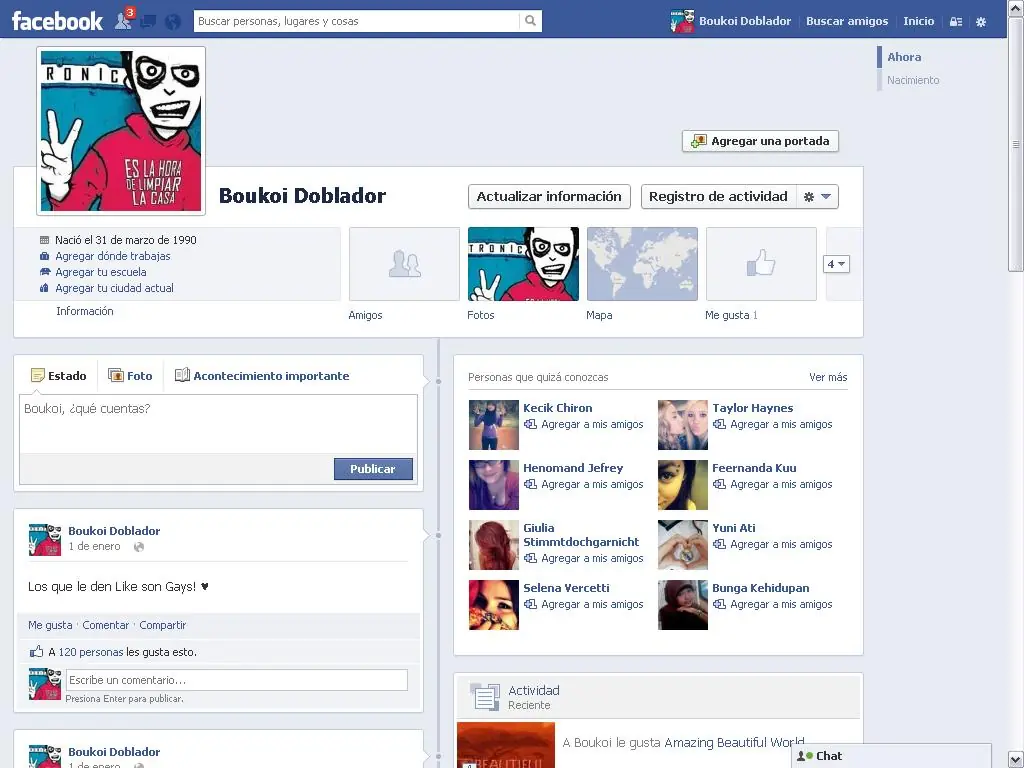Click Agregar tu escuela link
Image resolution: width=1024 pixels, height=768 pixels.
tap(101, 272)
